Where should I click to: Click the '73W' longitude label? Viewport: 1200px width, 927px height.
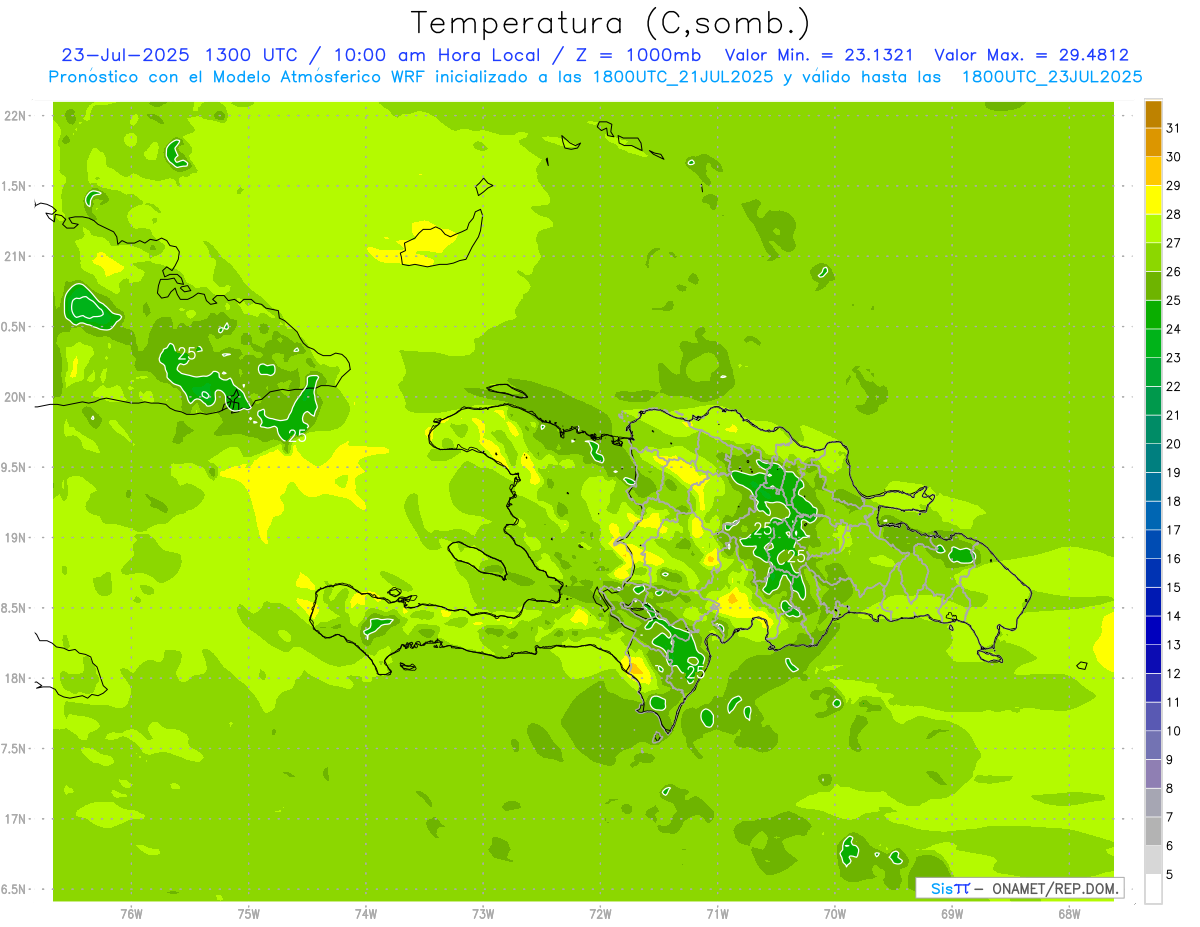coord(483,913)
